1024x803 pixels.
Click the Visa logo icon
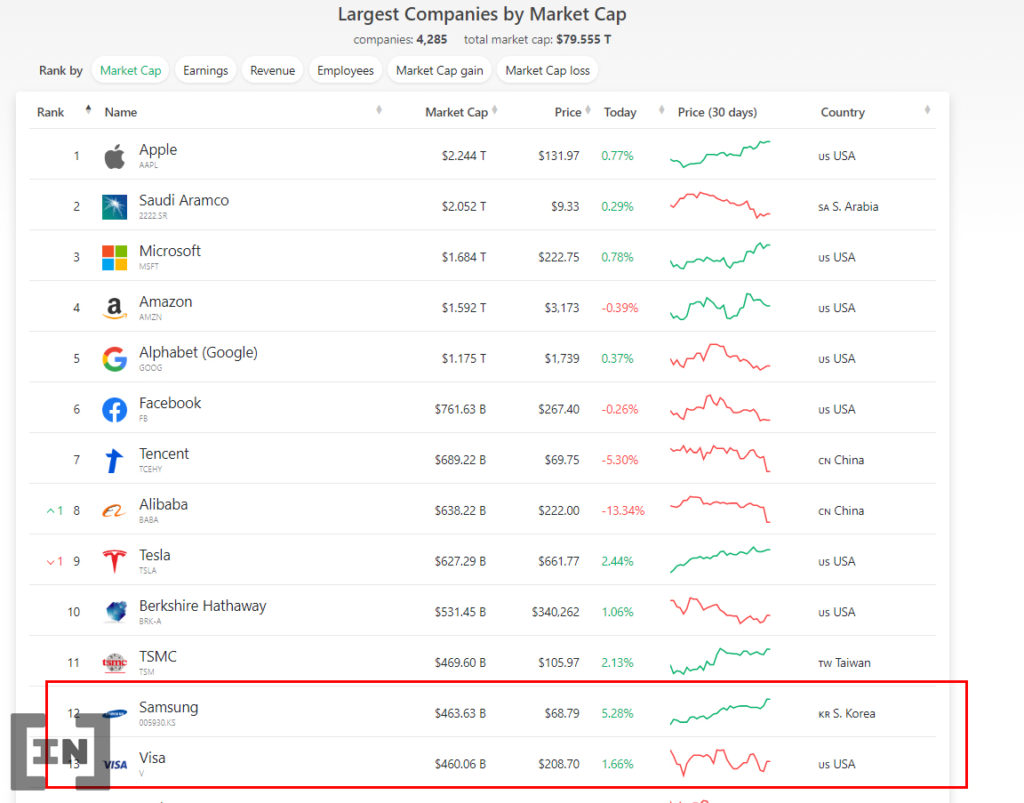115,764
